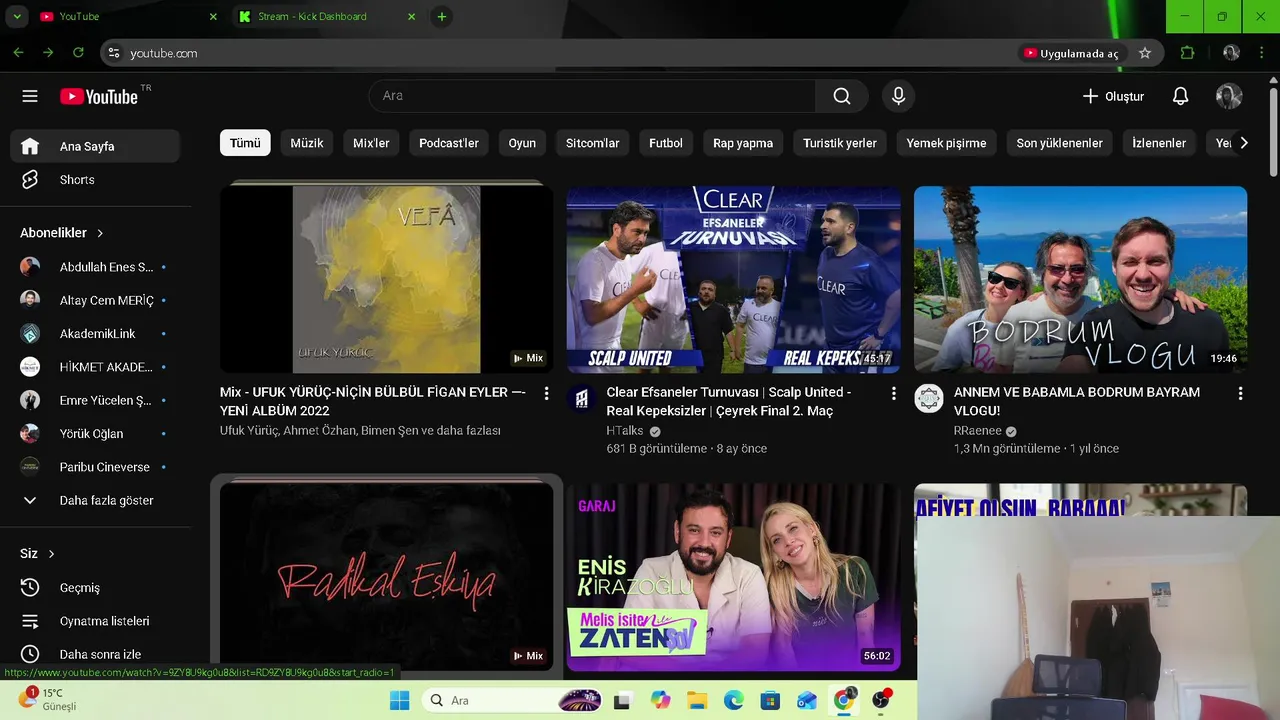1280x720 pixels.
Task: Select the Turistik yerler filter chip
Action: (x=840, y=143)
